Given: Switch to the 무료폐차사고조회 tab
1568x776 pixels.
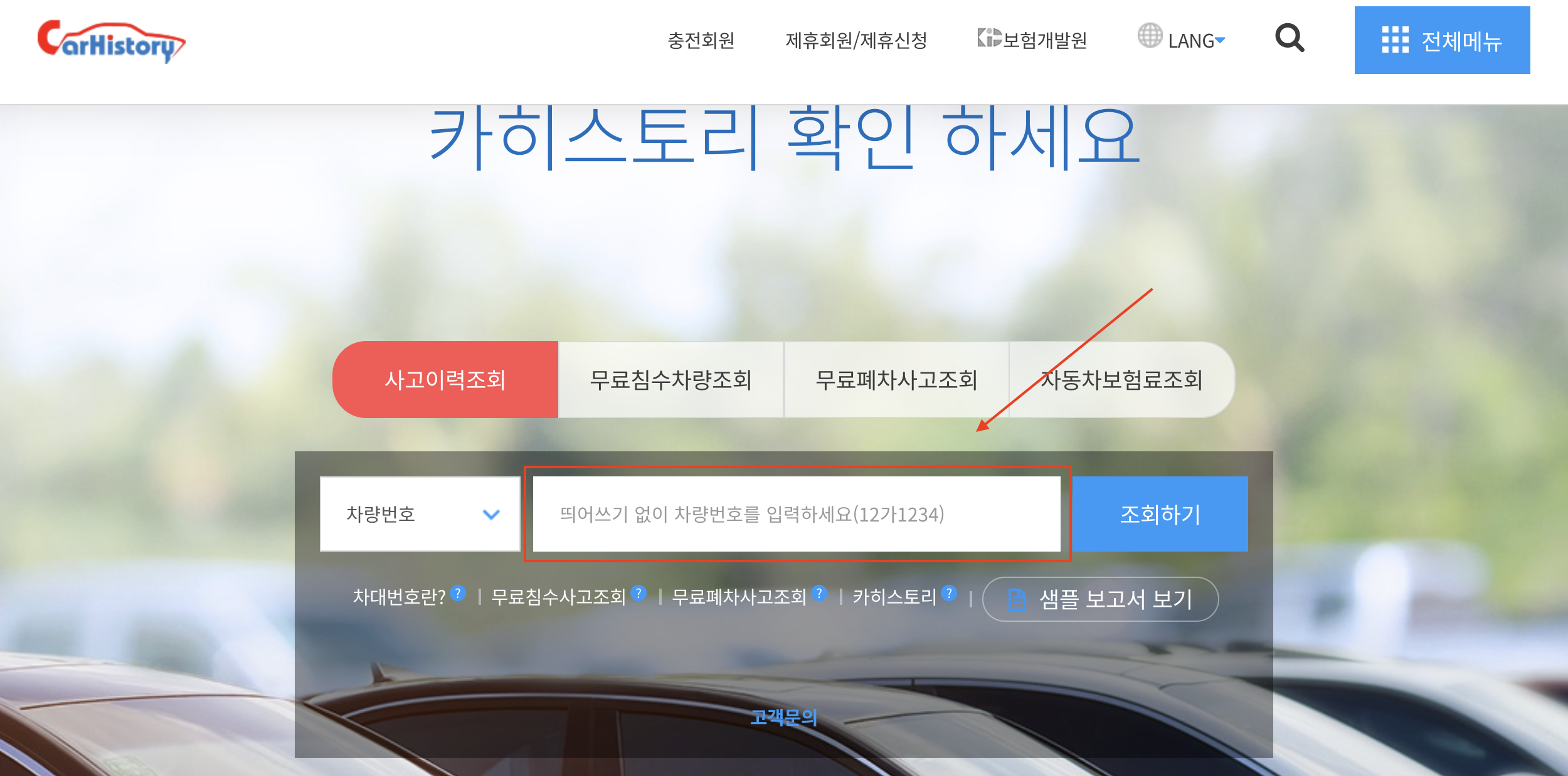Looking at the screenshot, I should tap(896, 380).
